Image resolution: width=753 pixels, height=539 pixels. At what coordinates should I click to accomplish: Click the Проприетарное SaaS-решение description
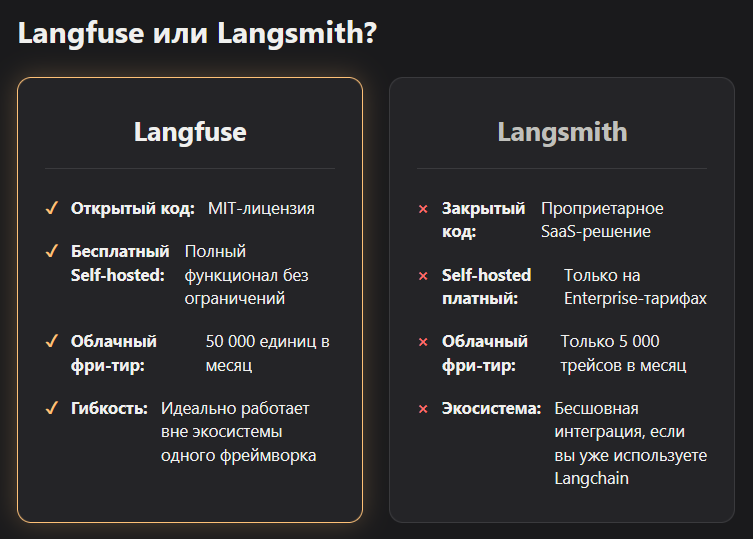pyautogui.click(x=602, y=220)
